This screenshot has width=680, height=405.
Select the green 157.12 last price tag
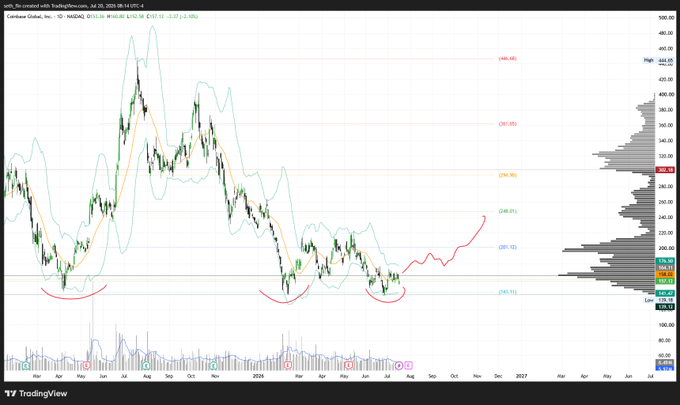[x=665, y=281]
